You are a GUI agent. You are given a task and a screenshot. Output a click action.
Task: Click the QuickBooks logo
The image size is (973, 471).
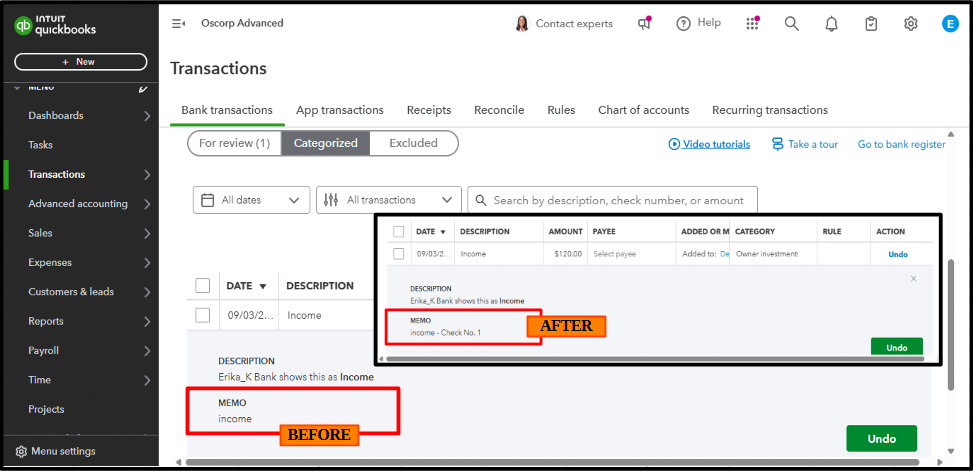(55, 25)
